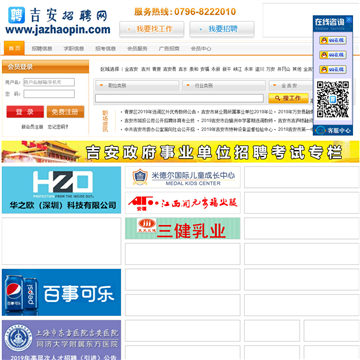This screenshot has width=360, height=360.
Task: Focus the 用户名 username input field
Action: [x=49, y=82]
